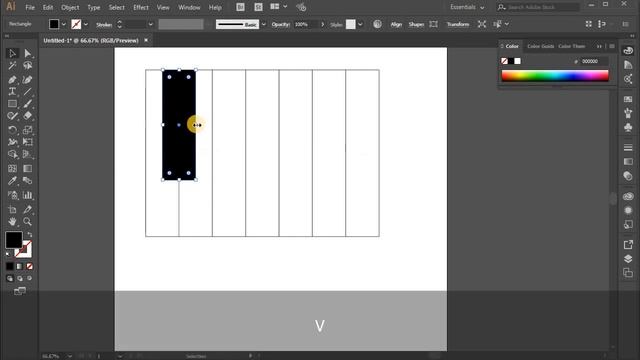The width and height of the screenshot is (640, 360).
Task: Click the Shape button in control bar
Action: click(x=416, y=24)
